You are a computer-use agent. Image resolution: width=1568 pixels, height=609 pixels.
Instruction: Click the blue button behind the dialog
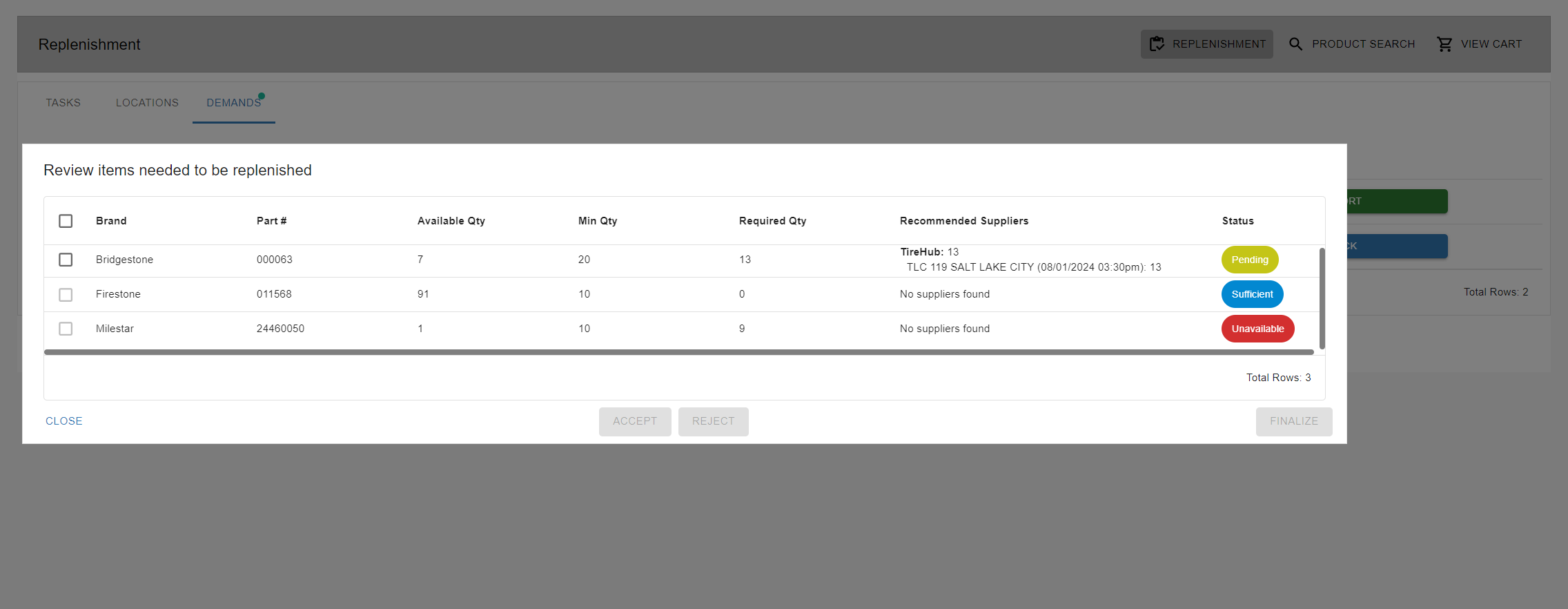1397,246
